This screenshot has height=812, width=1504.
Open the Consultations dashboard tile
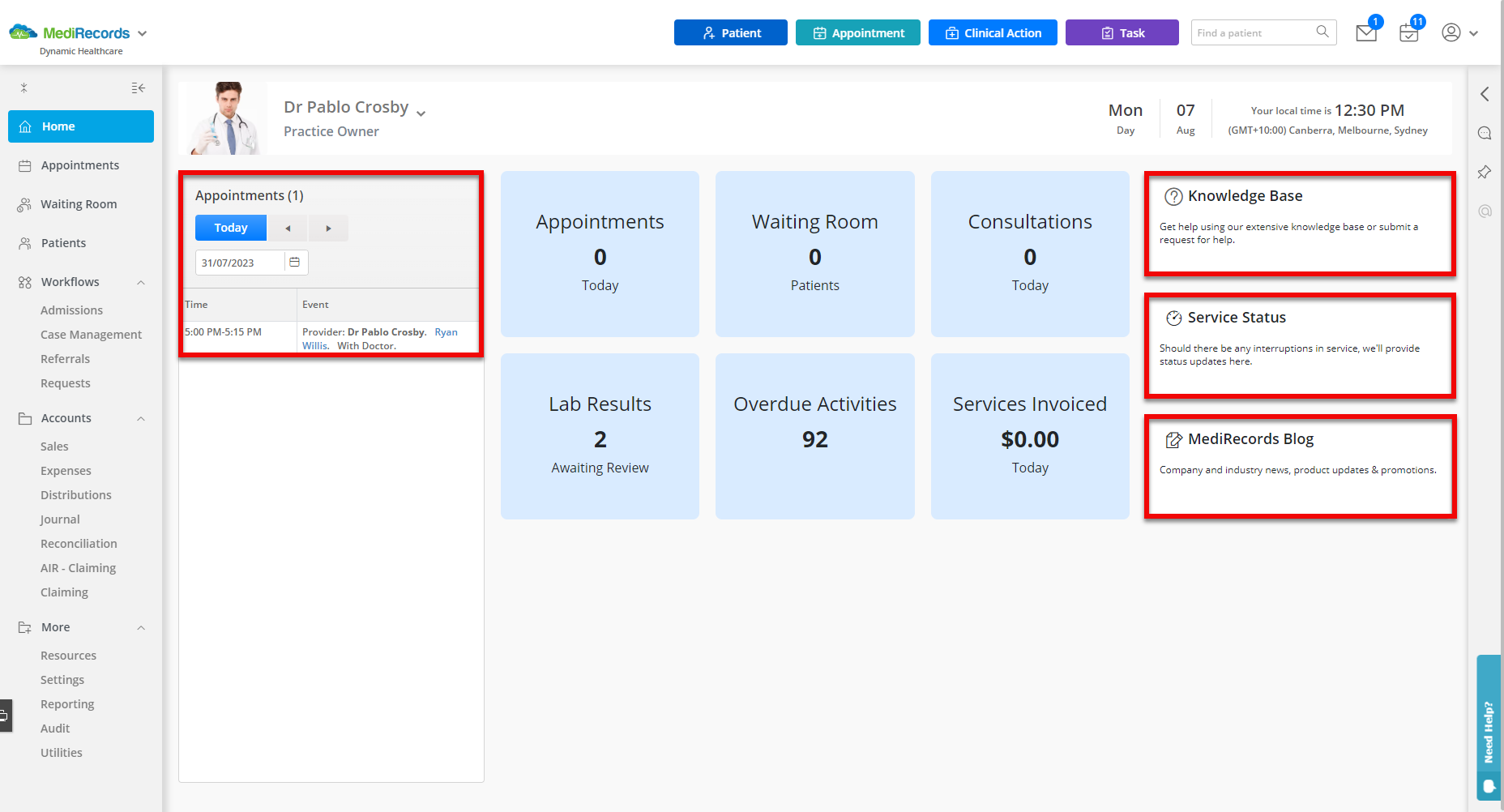(x=1030, y=254)
